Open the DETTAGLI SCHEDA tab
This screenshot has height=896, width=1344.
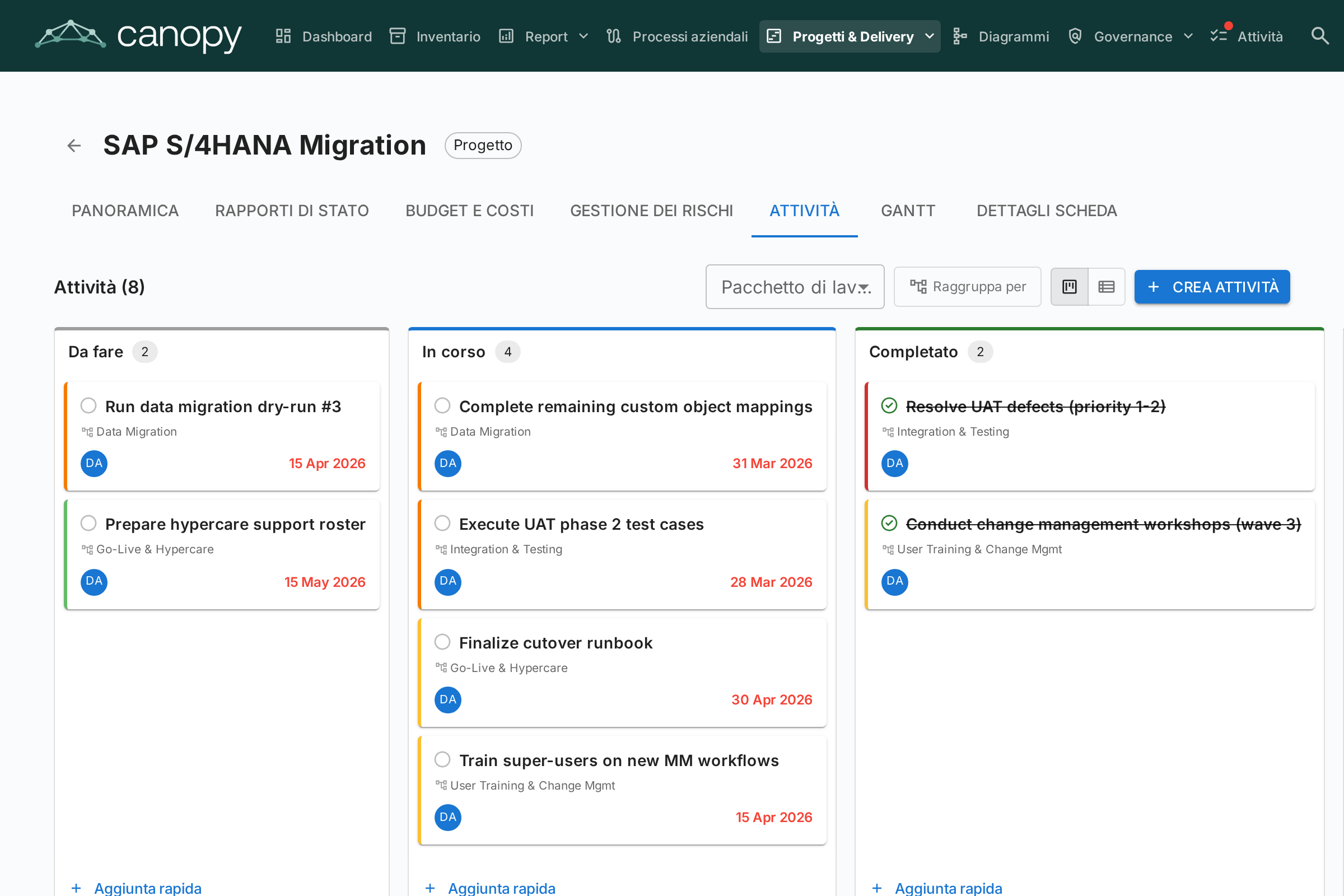tap(1047, 211)
